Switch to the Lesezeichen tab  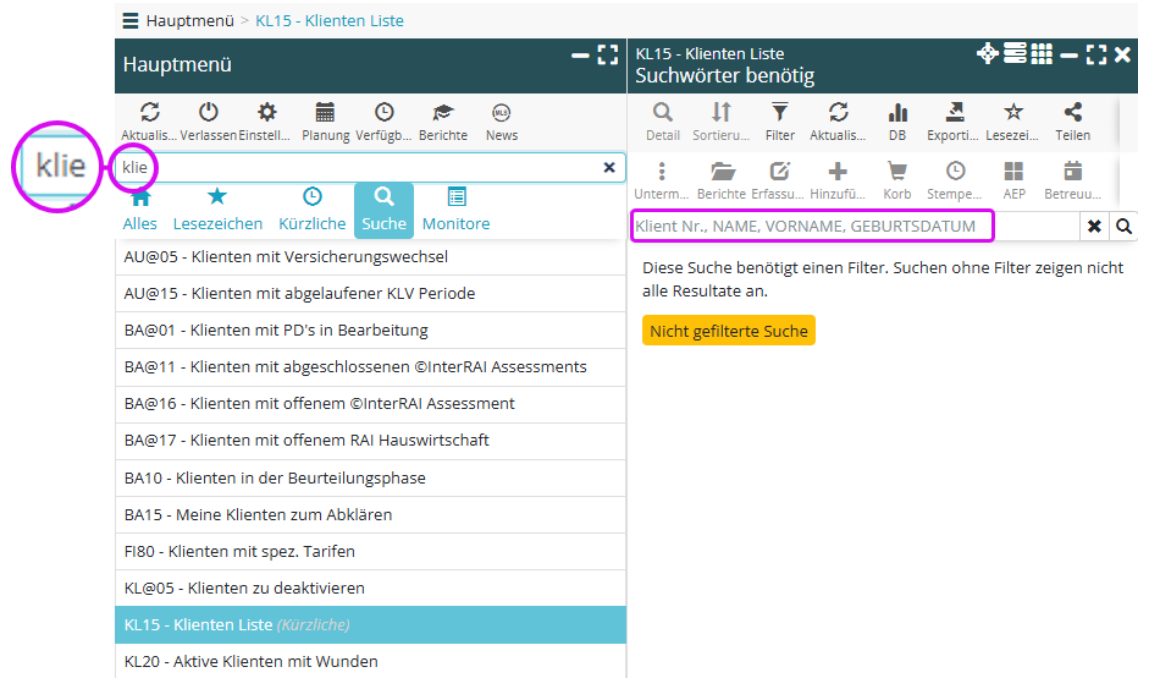tap(217, 209)
